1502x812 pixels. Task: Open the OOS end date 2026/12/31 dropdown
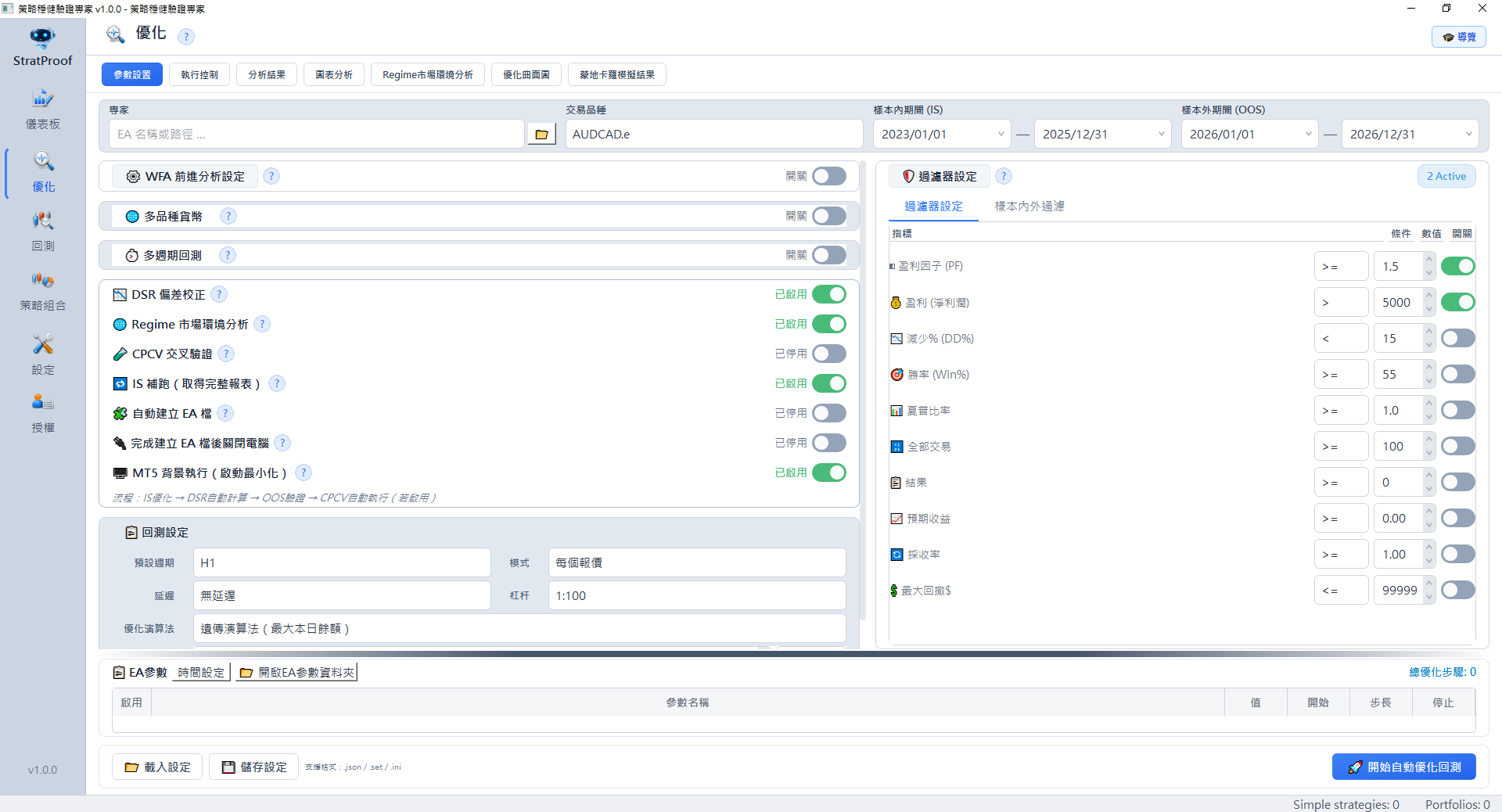coord(1410,134)
